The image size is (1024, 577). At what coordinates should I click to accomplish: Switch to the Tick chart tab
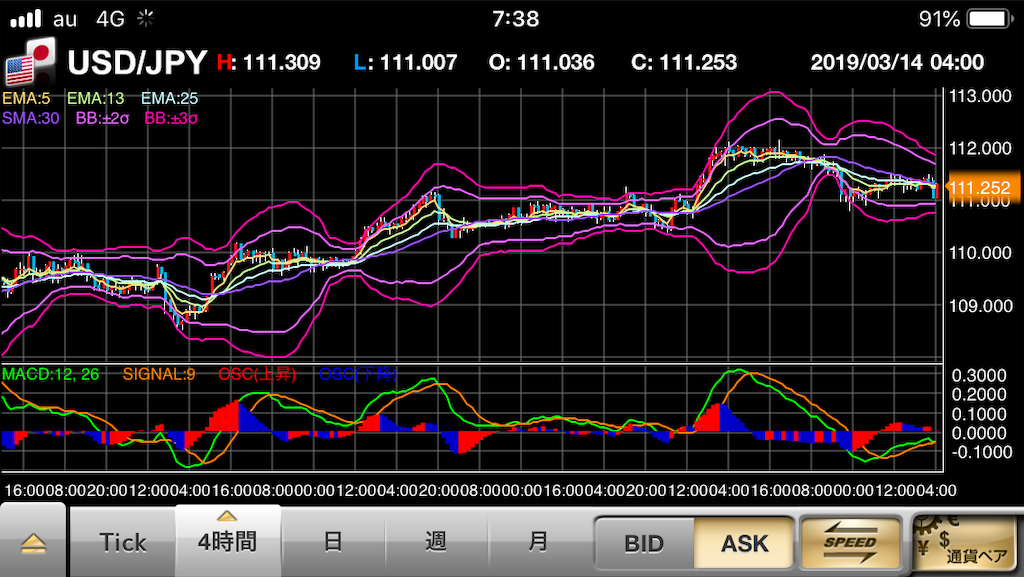(x=123, y=542)
